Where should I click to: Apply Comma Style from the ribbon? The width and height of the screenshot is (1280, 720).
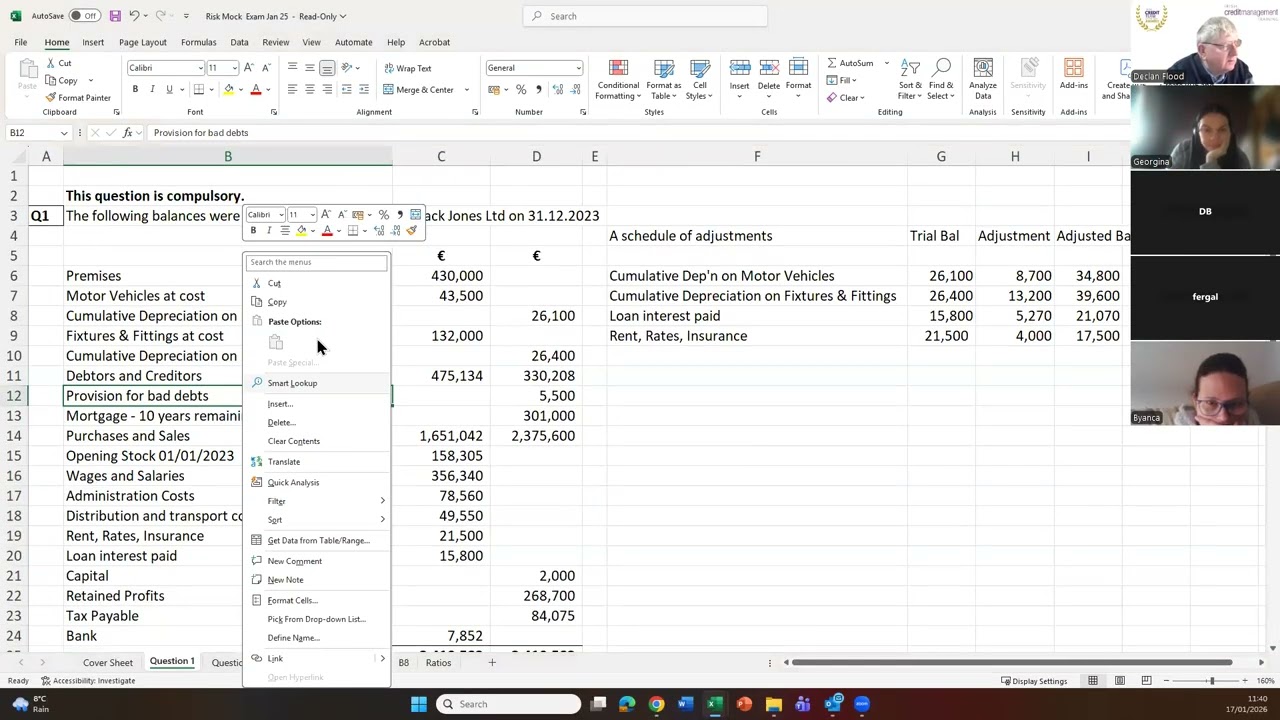[x=538, y=89]
